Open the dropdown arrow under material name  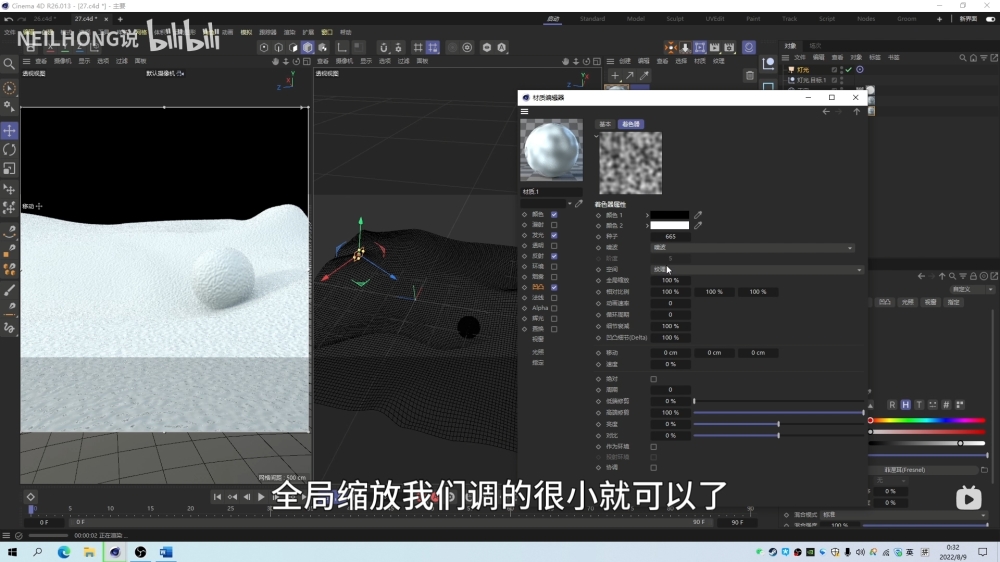570,203
